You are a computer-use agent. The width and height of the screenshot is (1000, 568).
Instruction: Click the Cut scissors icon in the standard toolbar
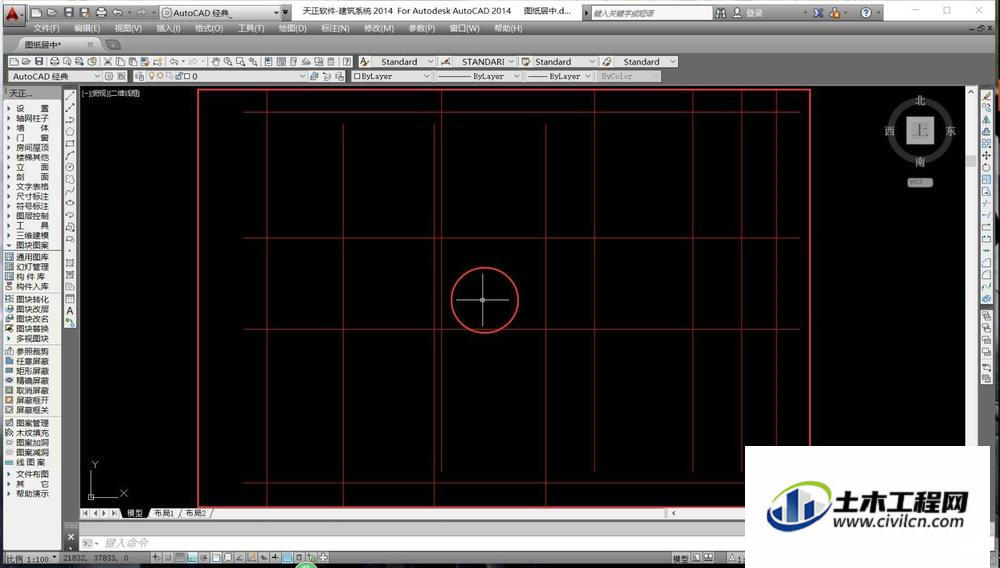(x=108, y=62)
